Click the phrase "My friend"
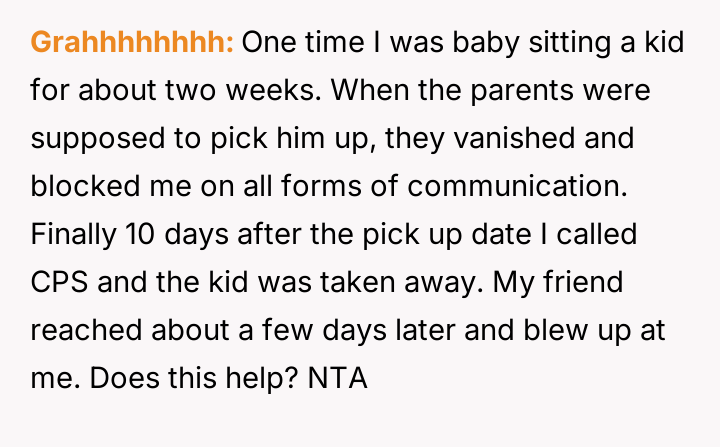This screenshot has height=447, width=720. (565, 281)
